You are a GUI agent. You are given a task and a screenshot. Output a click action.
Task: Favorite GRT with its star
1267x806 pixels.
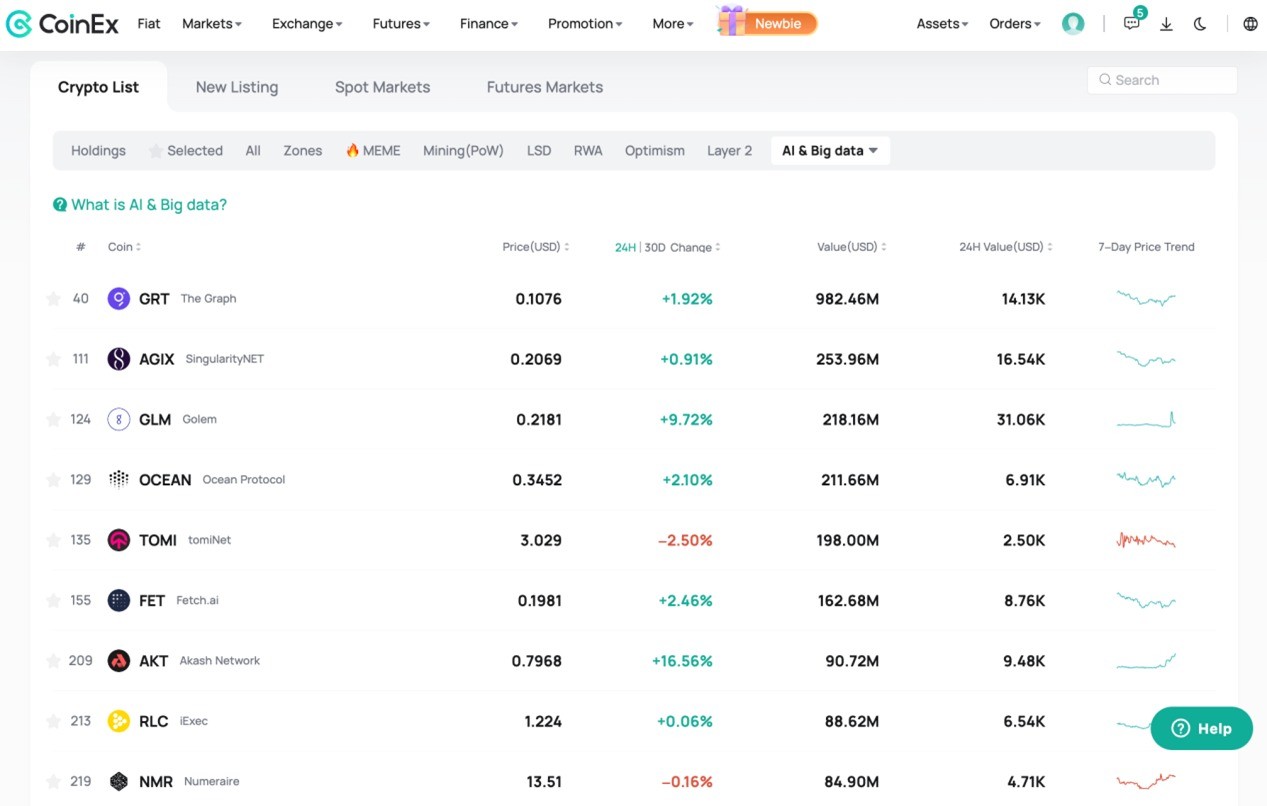point(54,298)
